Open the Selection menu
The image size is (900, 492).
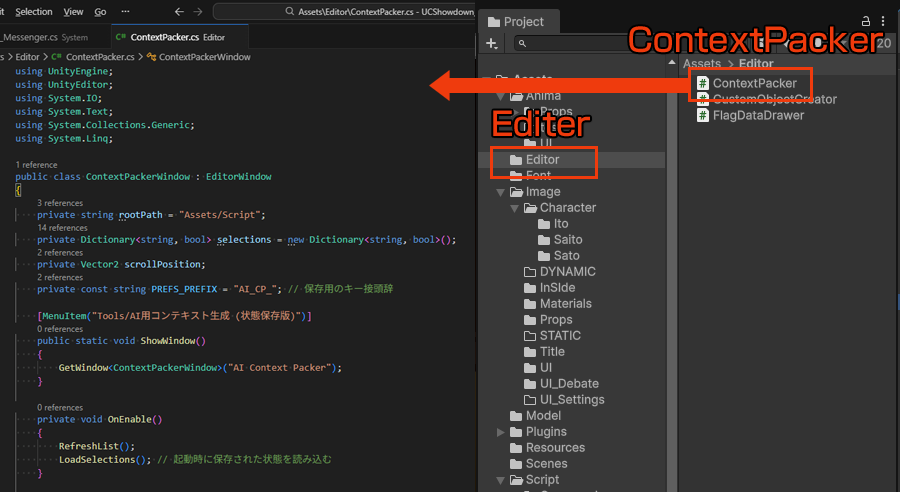point(34,12)
